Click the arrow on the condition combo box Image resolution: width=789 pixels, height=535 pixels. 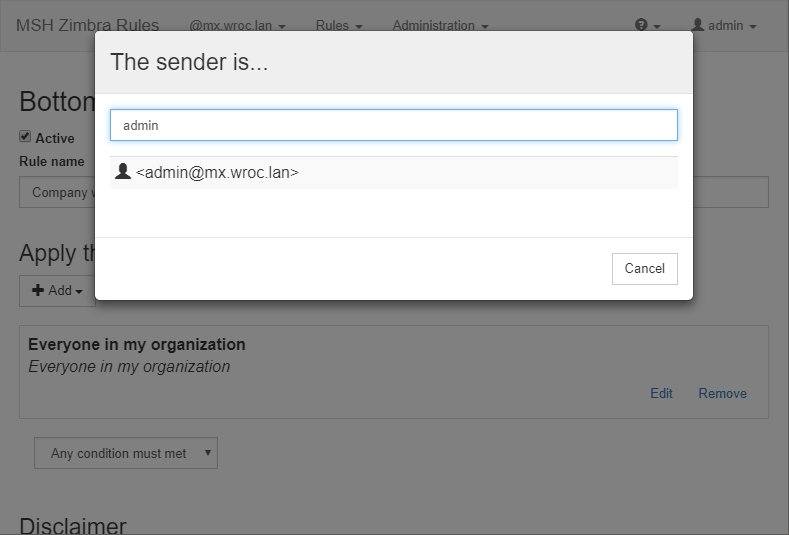coord(207,452)
